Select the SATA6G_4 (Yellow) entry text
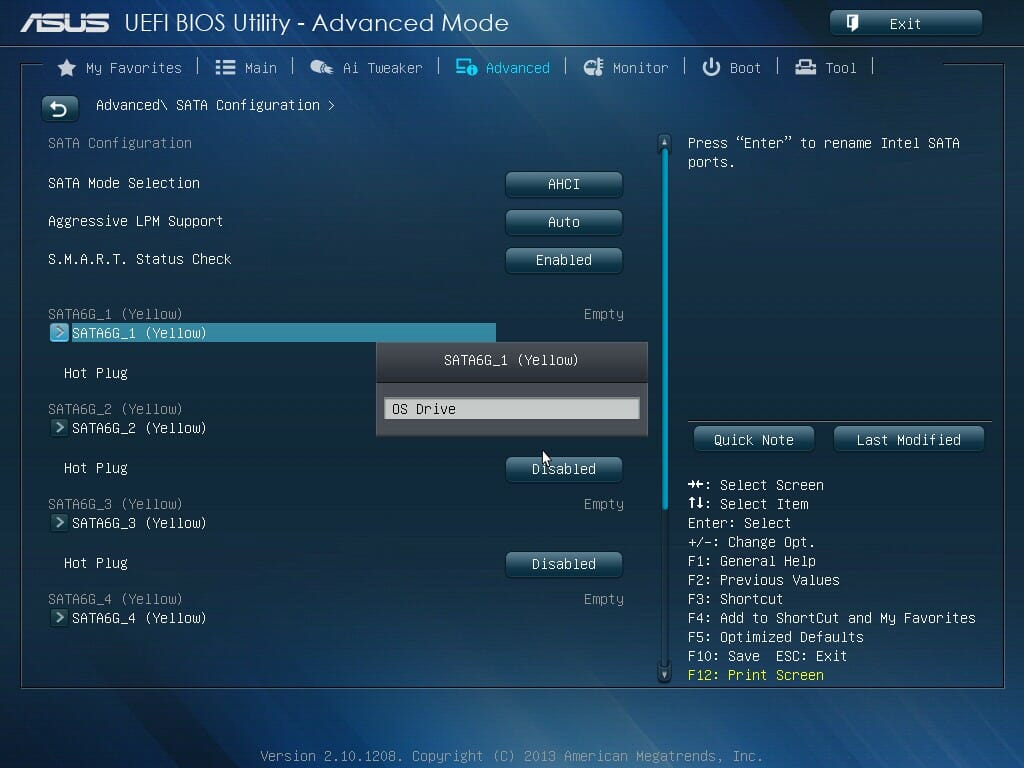This screenshot has width=1024, height=768. coord(139,618)
